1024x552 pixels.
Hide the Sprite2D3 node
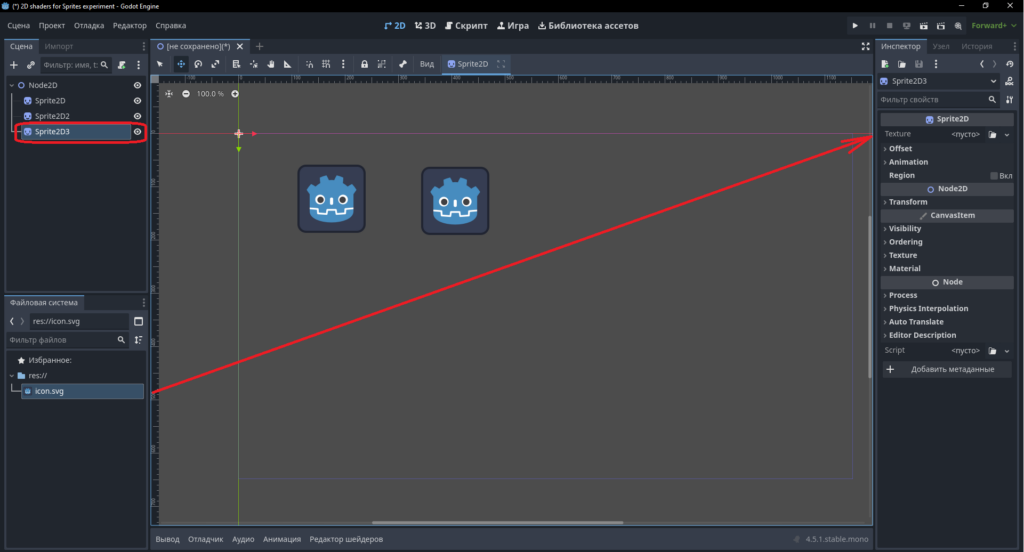pyautogui.click(x=137, y=131)
